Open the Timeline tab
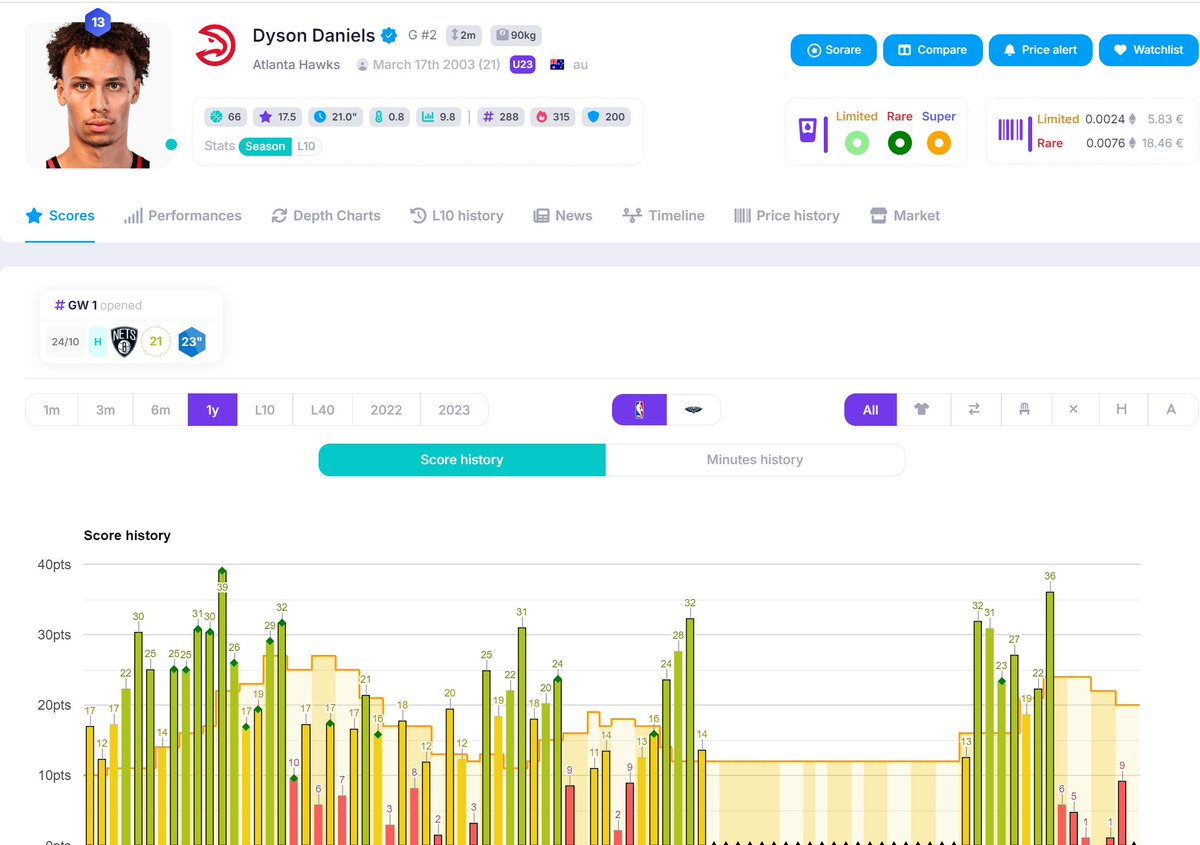Screen dimensions: 1200x845 point(663,216)
